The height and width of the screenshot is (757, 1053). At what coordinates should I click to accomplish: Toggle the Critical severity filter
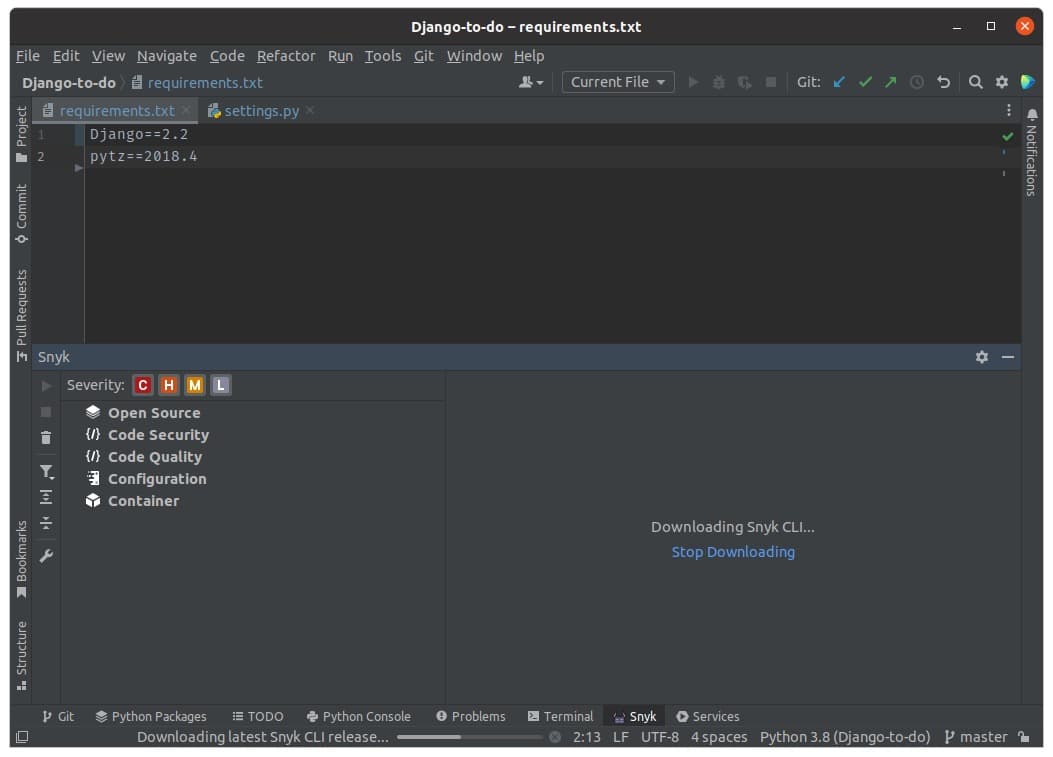[142, 385]
